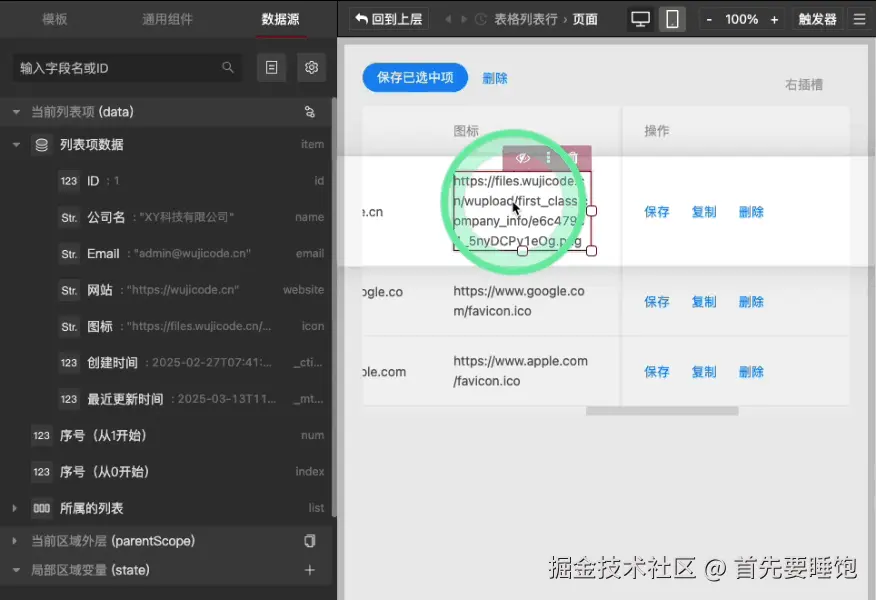
Task: Click 保存 in the google favicon row
Action: (656, 302)
